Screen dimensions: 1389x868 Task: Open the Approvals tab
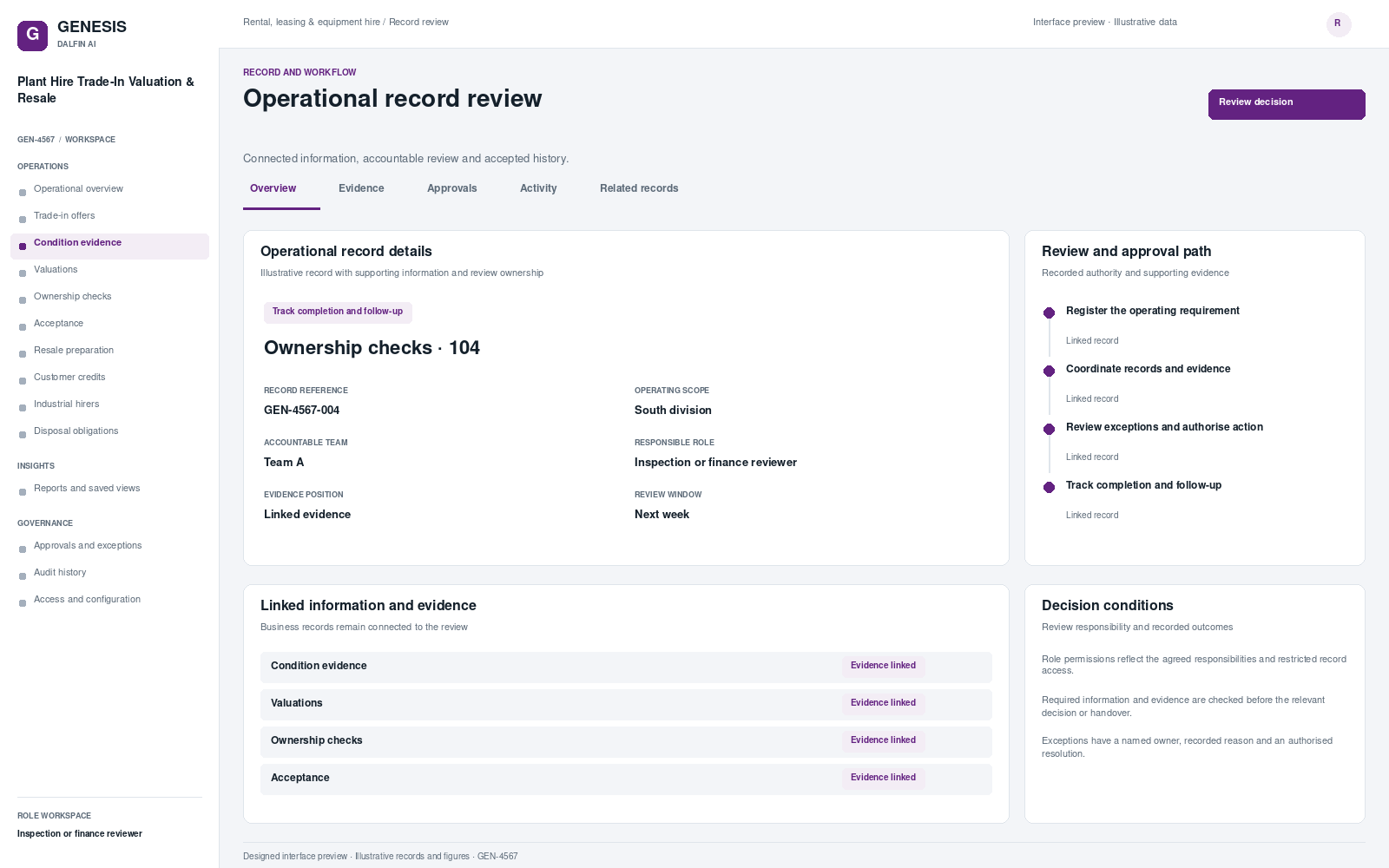[x=451, y=188]
